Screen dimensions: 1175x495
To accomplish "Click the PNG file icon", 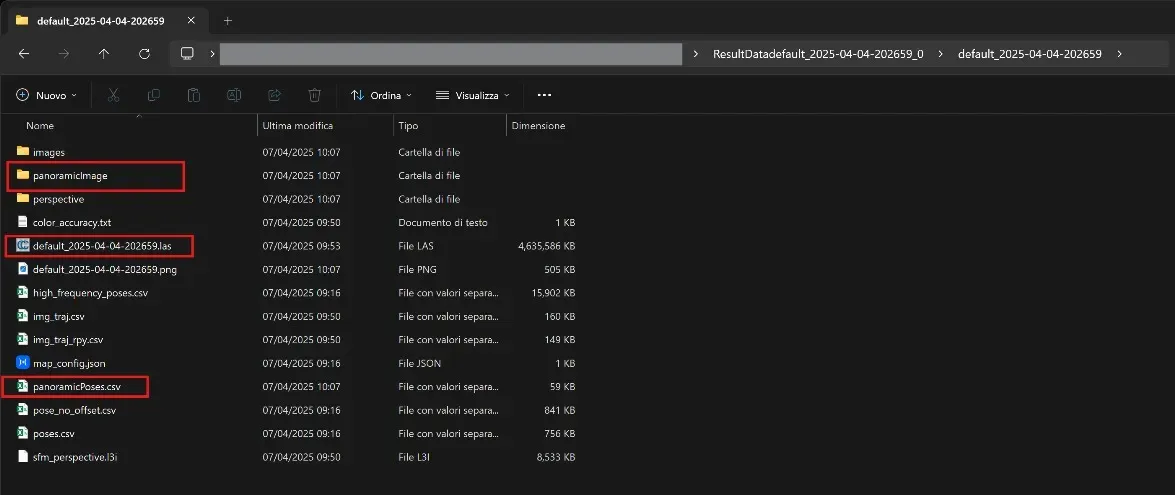I will click(22, 269).
